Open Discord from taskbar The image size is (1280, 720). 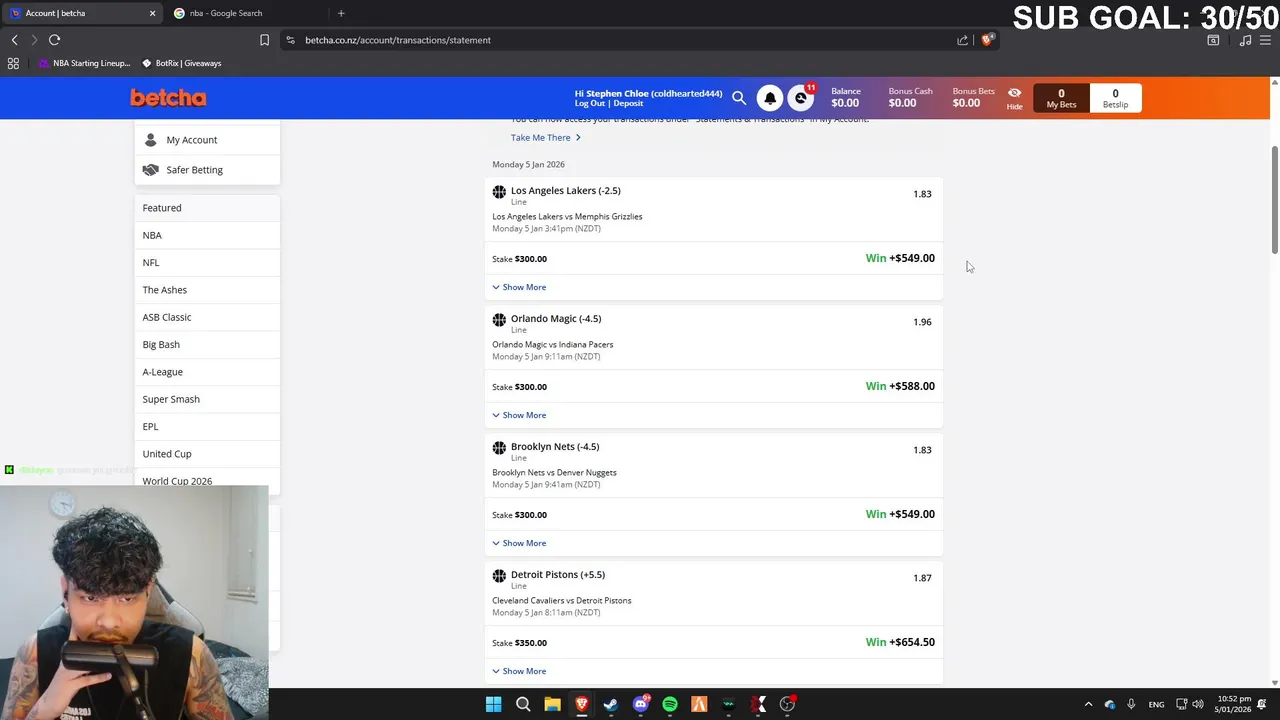click(x=641, y=704)
